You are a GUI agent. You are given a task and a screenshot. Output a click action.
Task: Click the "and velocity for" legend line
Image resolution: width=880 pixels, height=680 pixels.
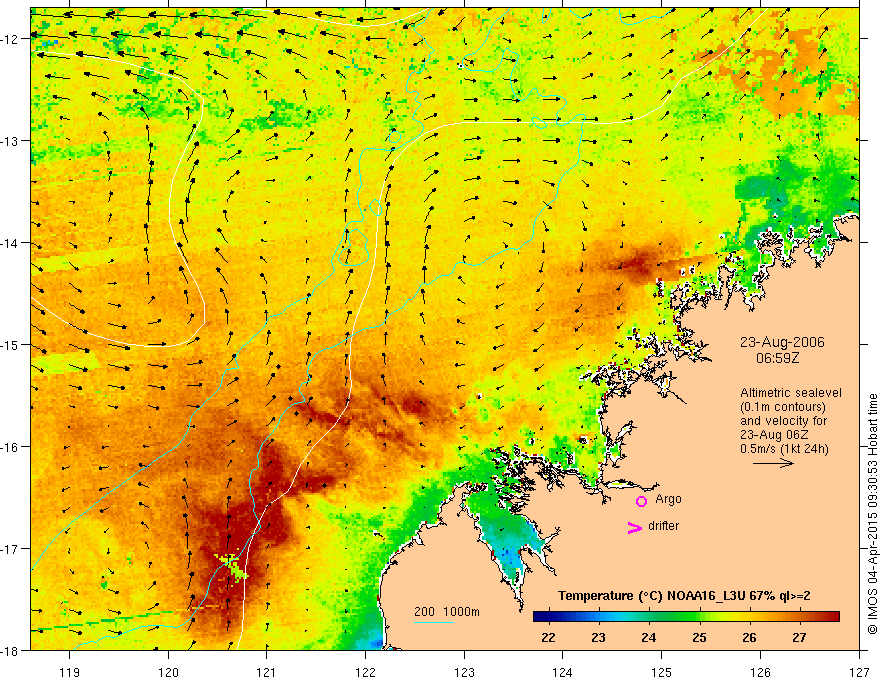783,421
